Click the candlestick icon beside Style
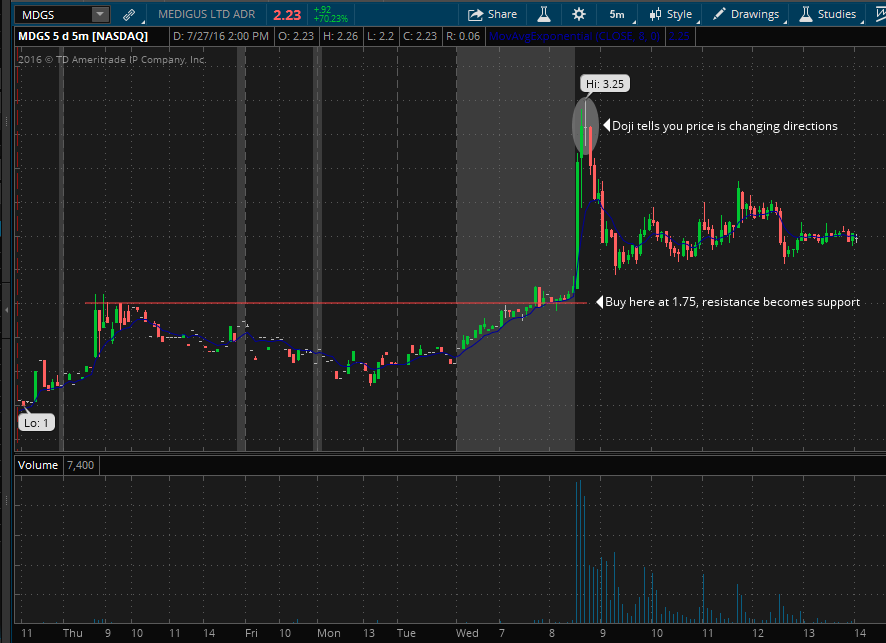Image resolution: width=886 pixels, height=643 pixels. click(x=655, y=14)
